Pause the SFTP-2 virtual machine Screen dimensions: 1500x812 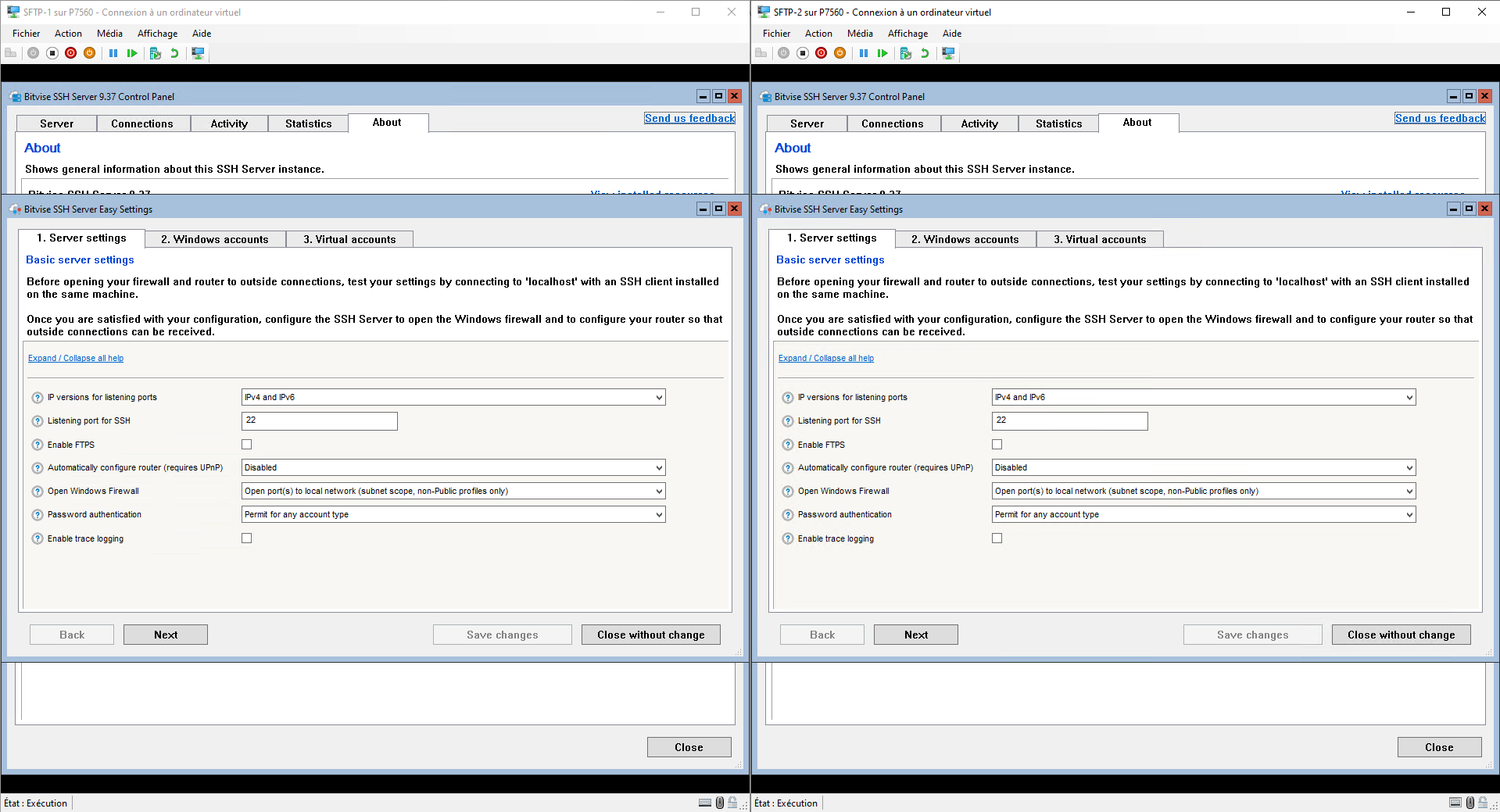[x=864, y=53]
